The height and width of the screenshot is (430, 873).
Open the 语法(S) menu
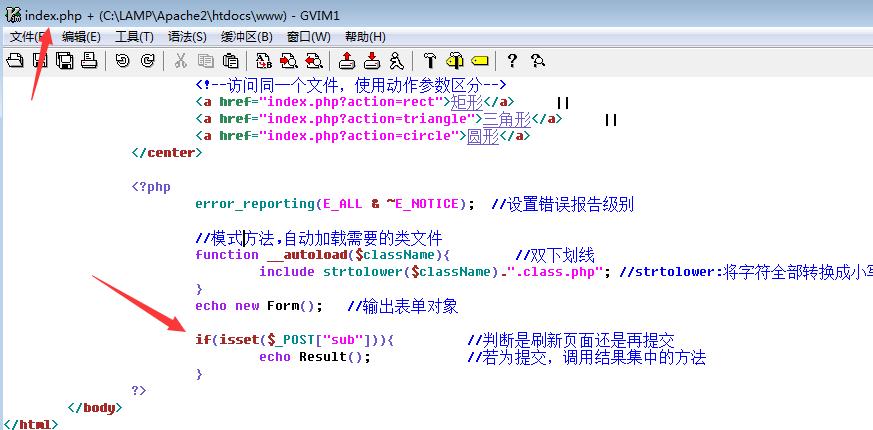click(187, 37)
